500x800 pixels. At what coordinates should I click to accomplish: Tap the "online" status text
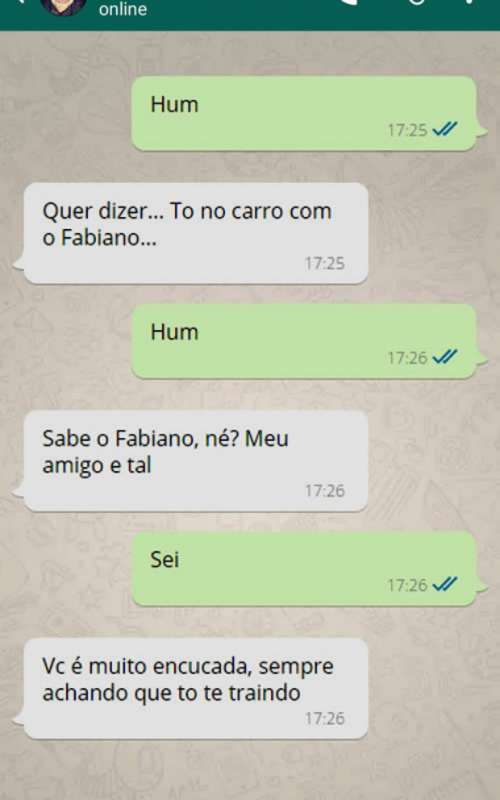[123, 9]
